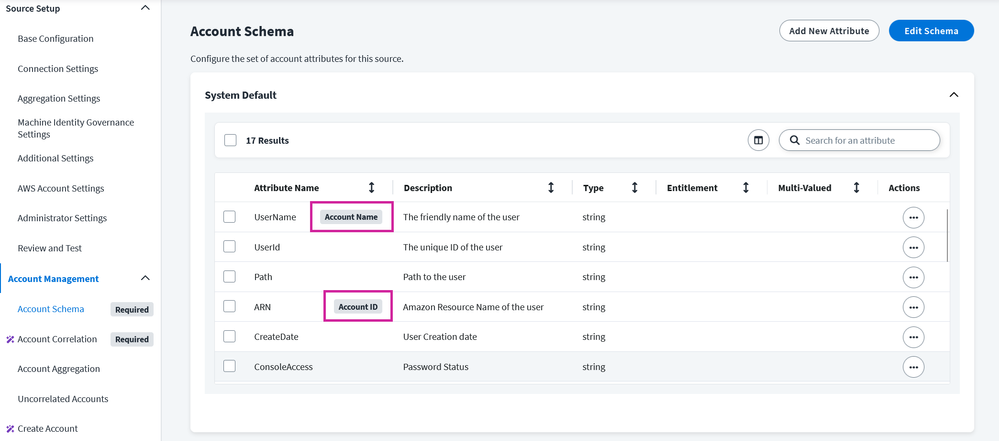Sort by Multi-Valued column arrows
This screenshot has width=999, height=441.
(x=856, y=188)
